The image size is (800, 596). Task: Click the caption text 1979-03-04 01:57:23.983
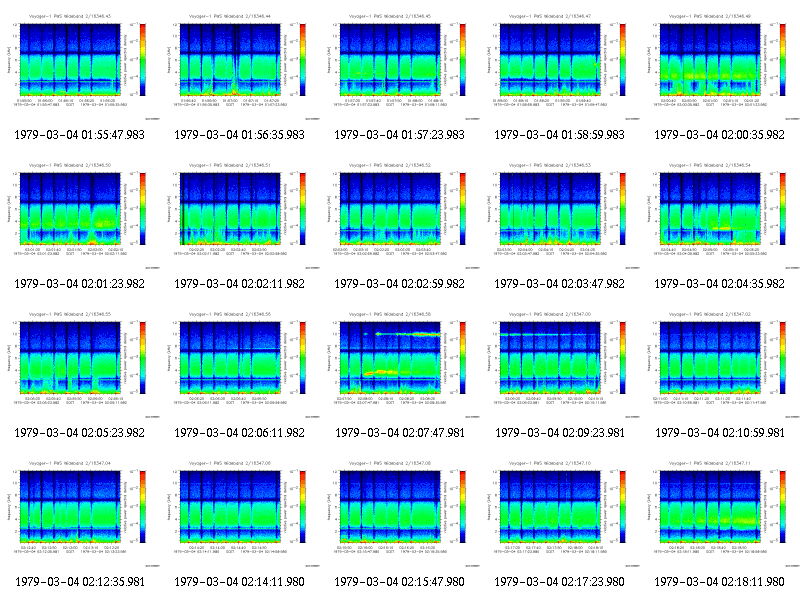399,135
